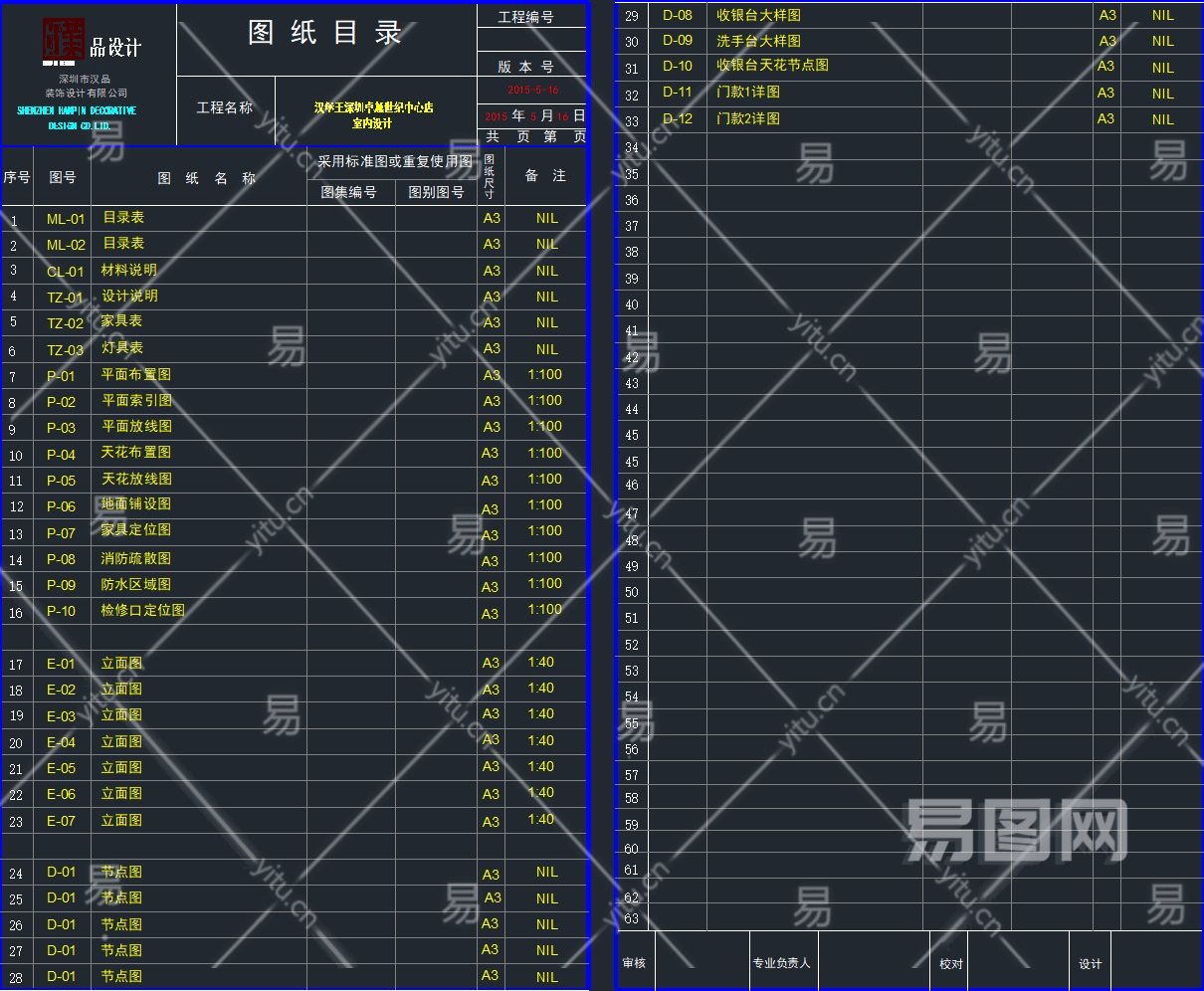Image resolution: width=1204 pixels, height=991 pixels.
Task: Click the 图号 column header
Action: 62,177
